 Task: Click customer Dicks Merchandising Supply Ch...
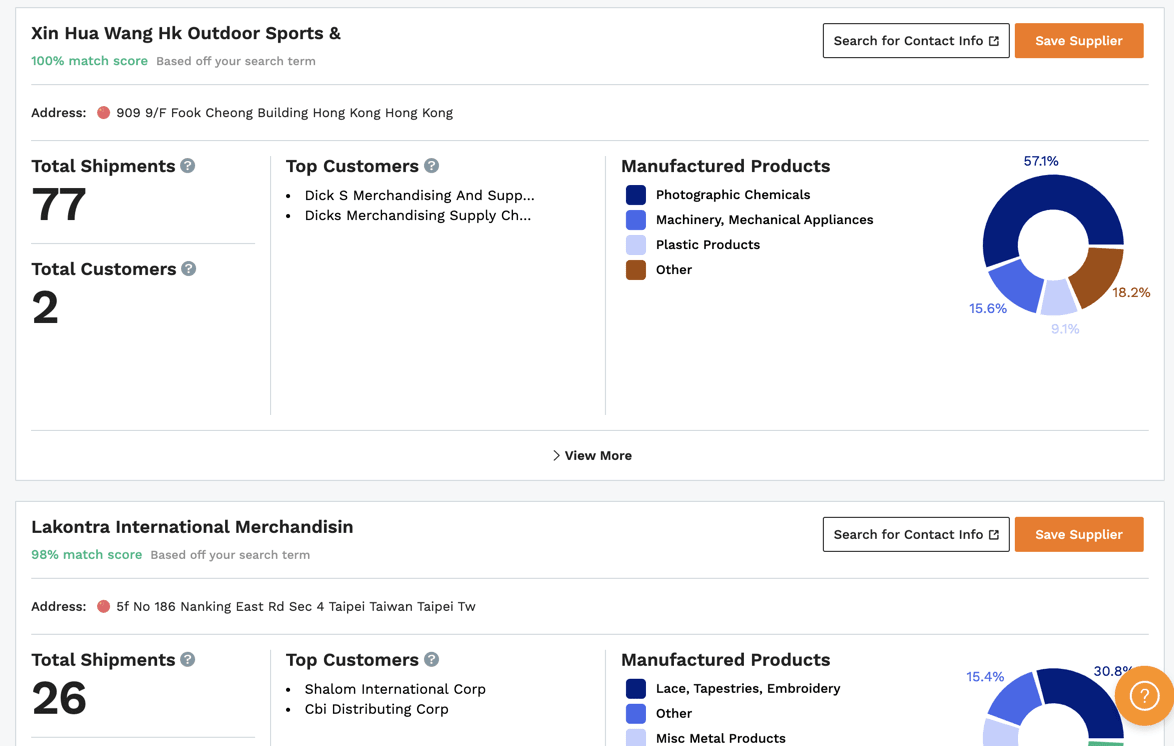[417, 215]
